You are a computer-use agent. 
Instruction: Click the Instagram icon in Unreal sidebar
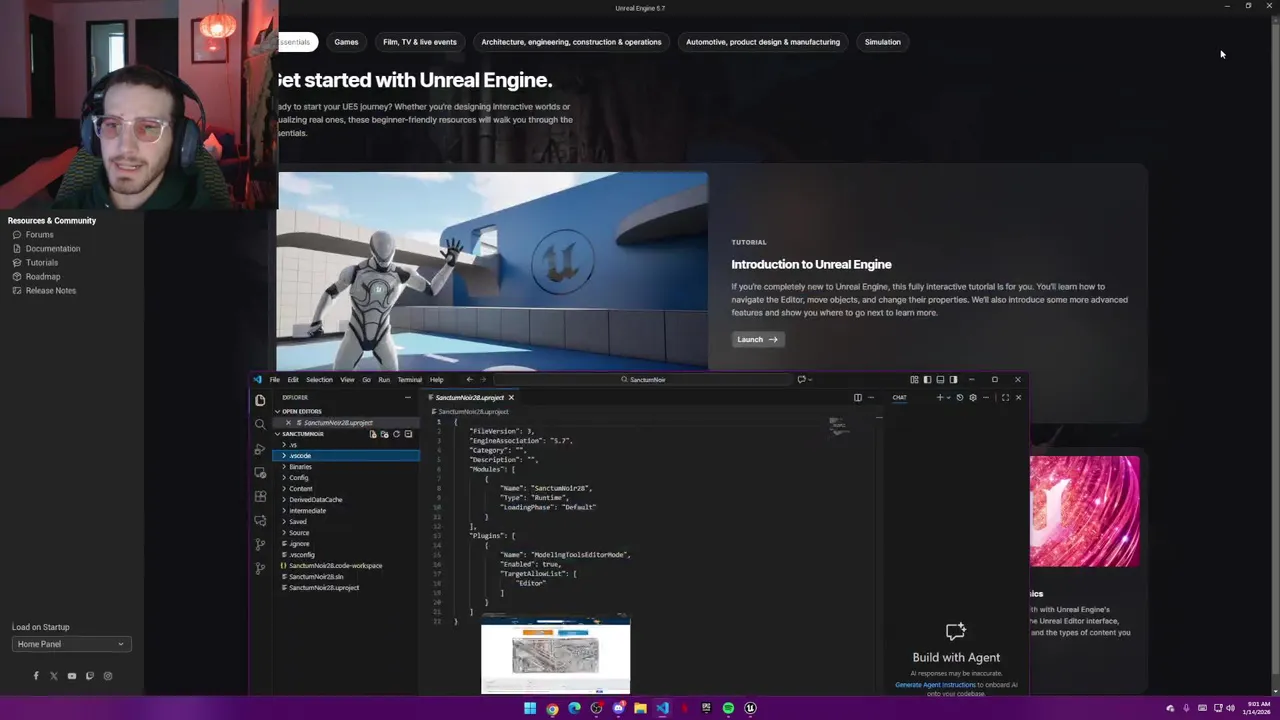click(108, 676)
